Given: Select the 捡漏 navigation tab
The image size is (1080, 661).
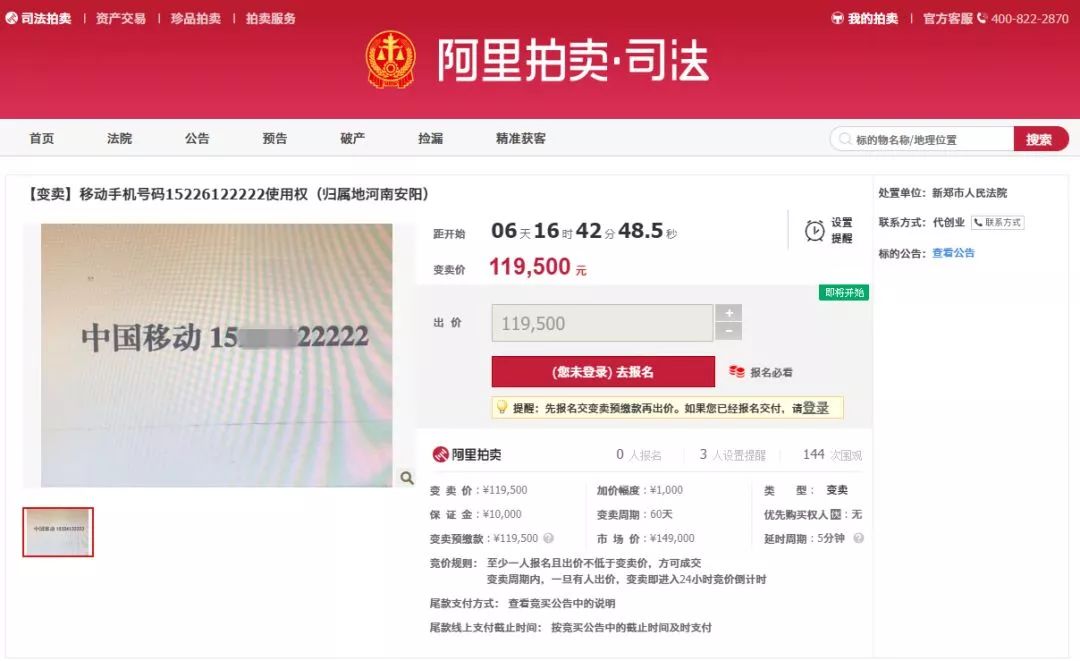Looking at the screenshot, I should pos(430,138).
